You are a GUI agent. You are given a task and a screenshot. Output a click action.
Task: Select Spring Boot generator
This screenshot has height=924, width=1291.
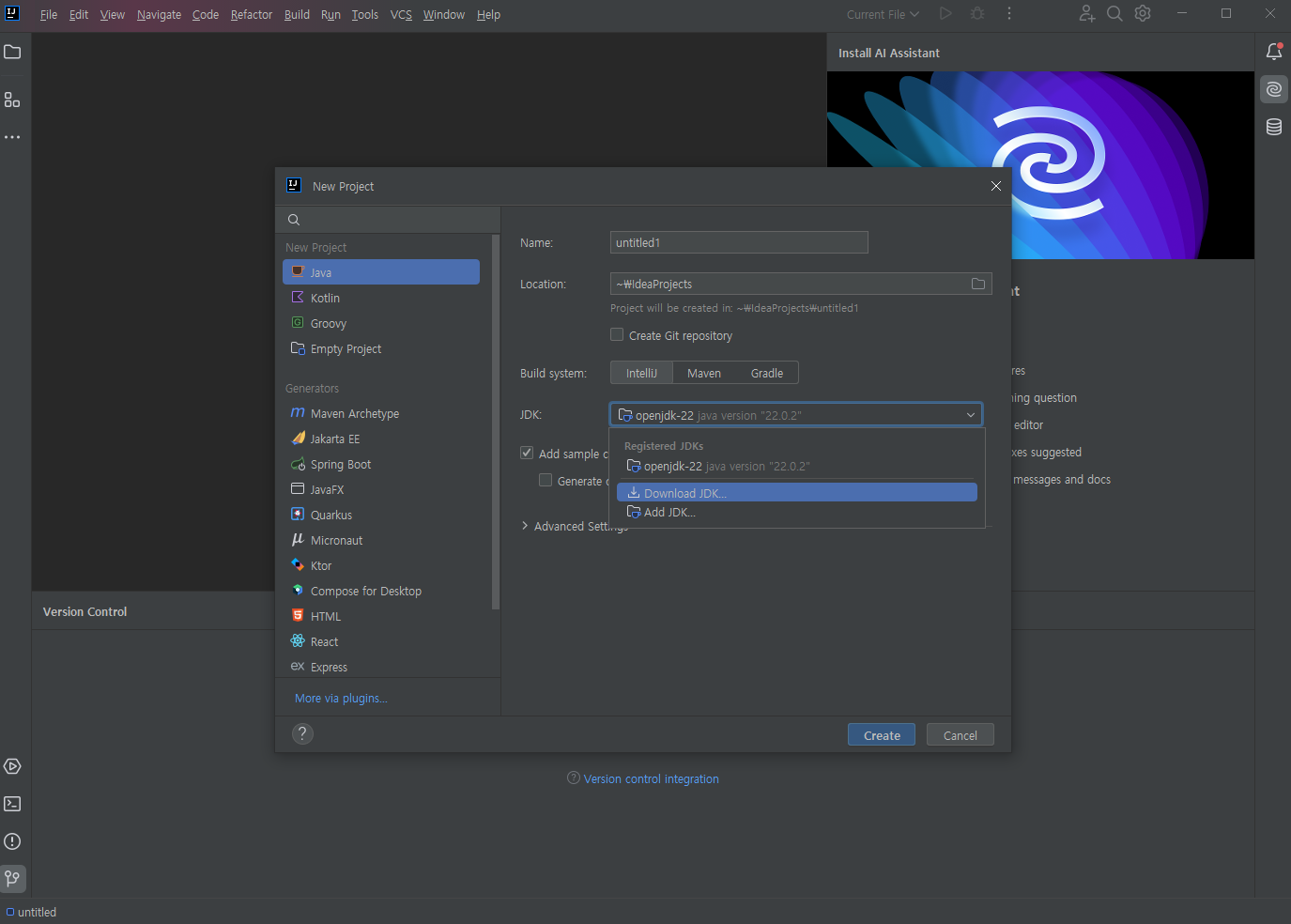click(x=381, y=464)
